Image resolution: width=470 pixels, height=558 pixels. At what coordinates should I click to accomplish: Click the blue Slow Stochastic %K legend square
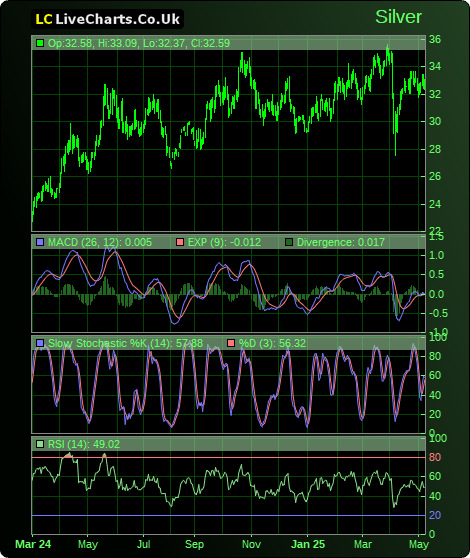[40, 343]
